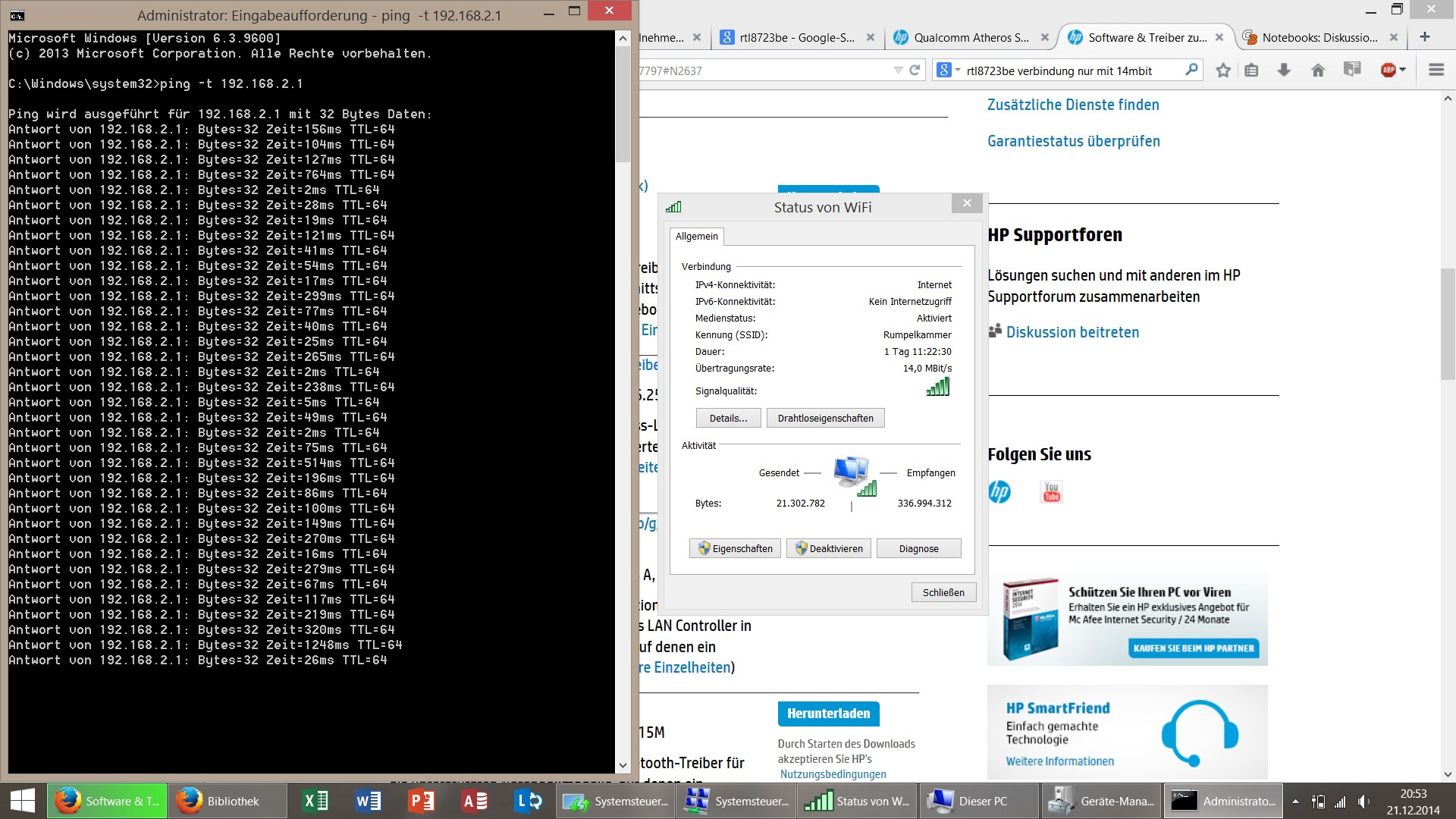Go to the Firefox home page icon

1318,71
